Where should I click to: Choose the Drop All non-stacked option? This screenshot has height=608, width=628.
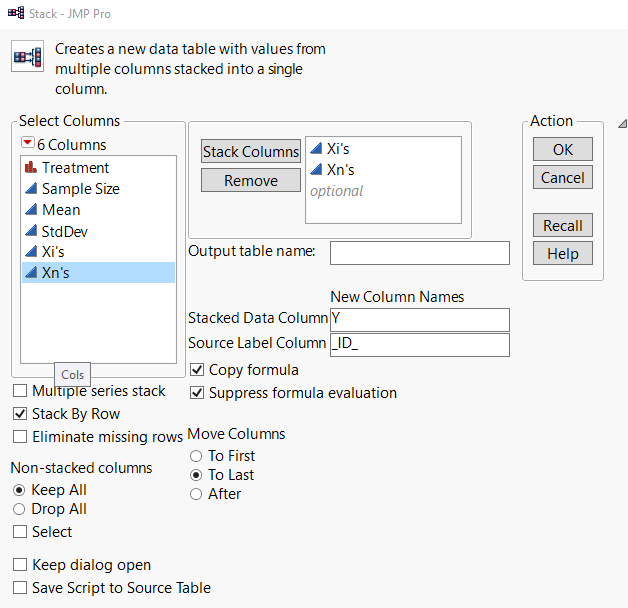pos(19,509)
